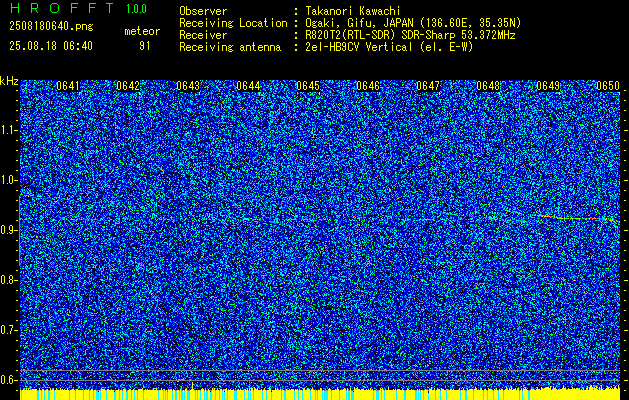This screenshot has width=629, height=400.
Task: Click the 1.0 kHz axis label
Action: click(x=8, y=180)
